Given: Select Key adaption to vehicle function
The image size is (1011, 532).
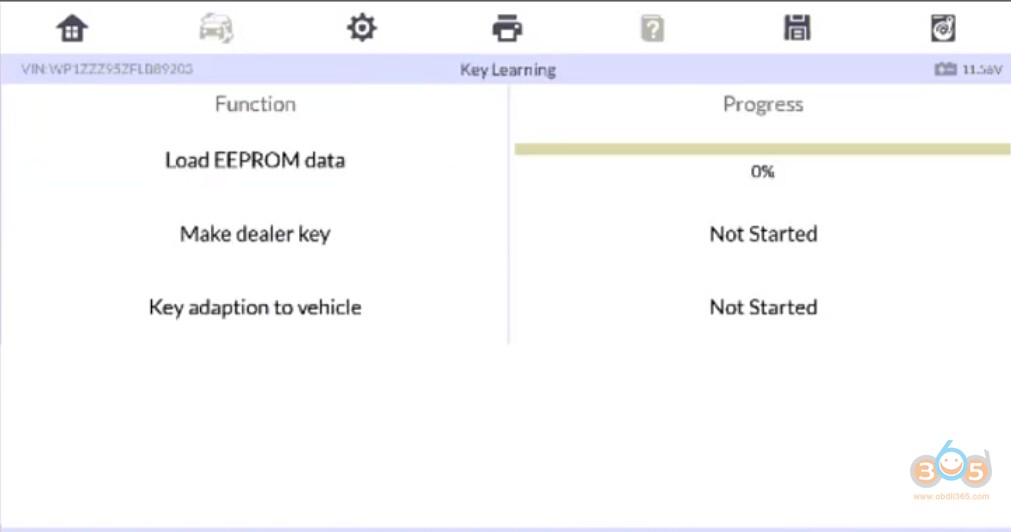Looking at the screenshot, I should coord(255,307).
